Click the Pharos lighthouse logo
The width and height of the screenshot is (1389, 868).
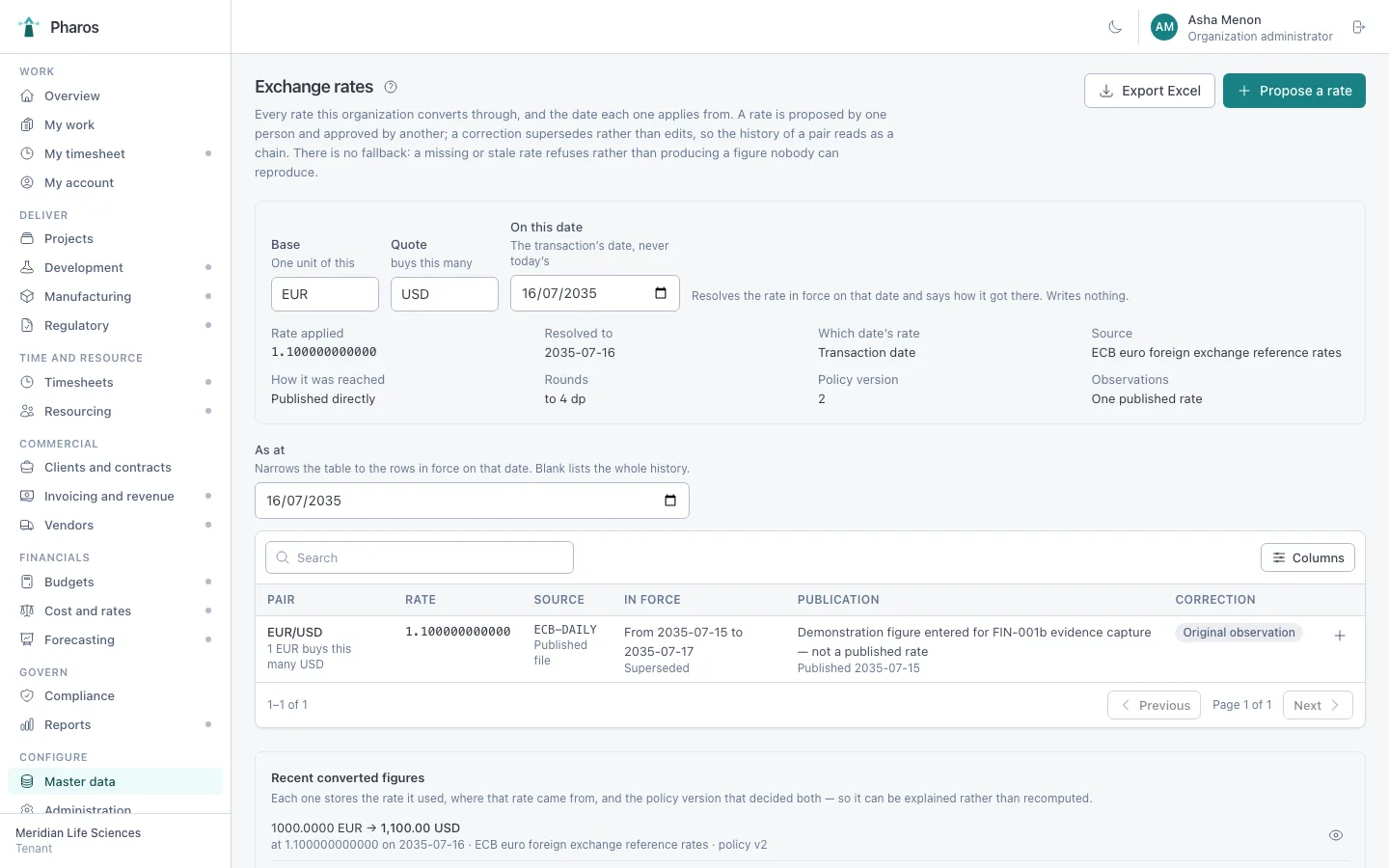point(29,27)
